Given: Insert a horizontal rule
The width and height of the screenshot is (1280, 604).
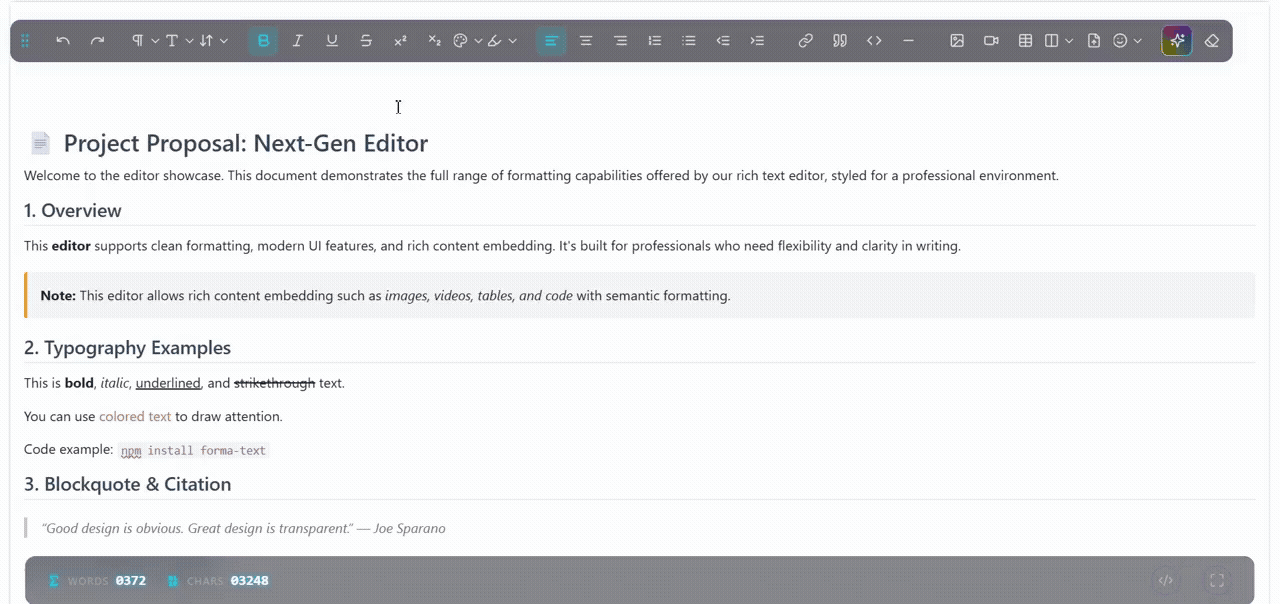Looking at the screenshot, I should [908, 41].
